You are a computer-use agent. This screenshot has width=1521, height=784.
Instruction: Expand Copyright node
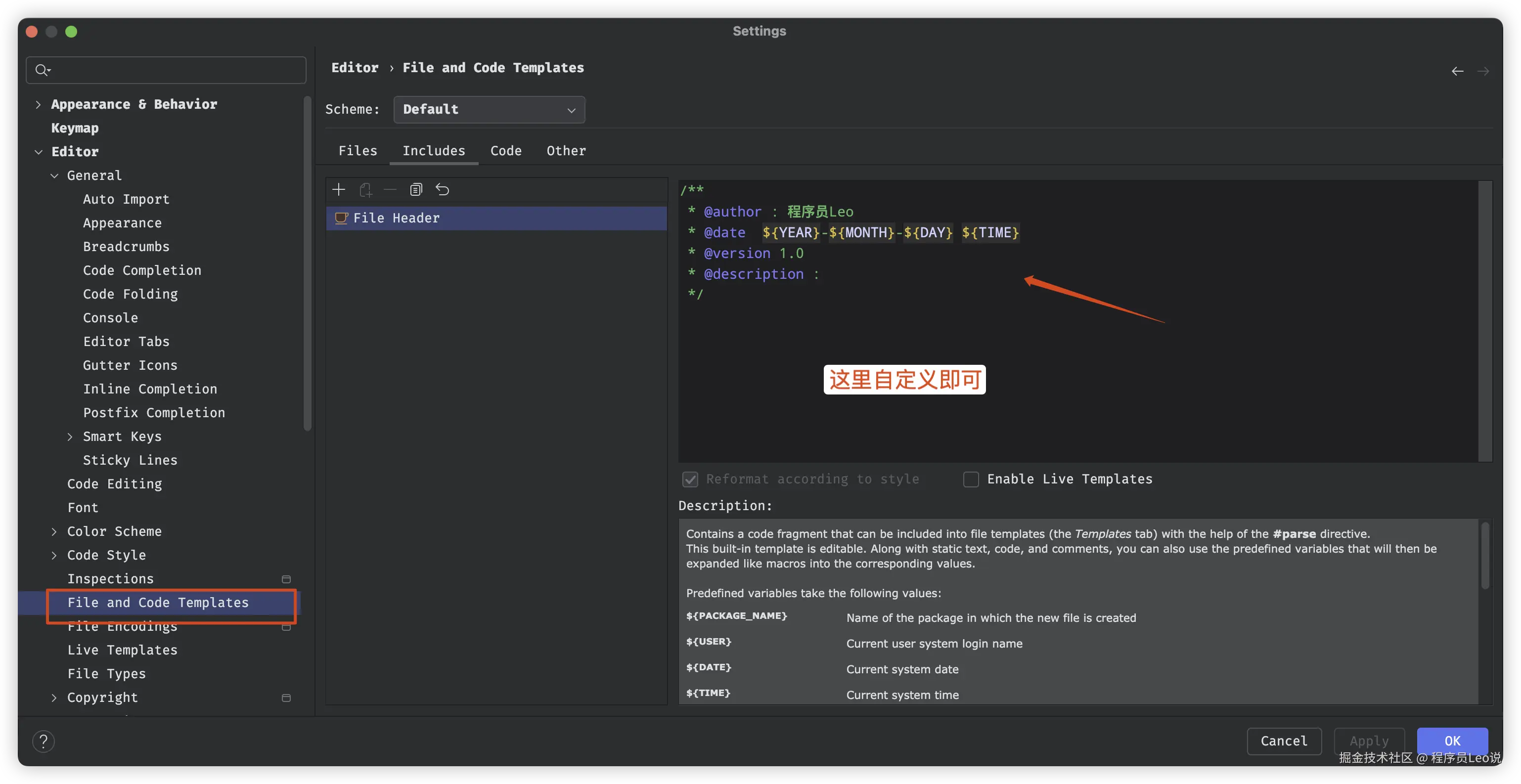54,698
